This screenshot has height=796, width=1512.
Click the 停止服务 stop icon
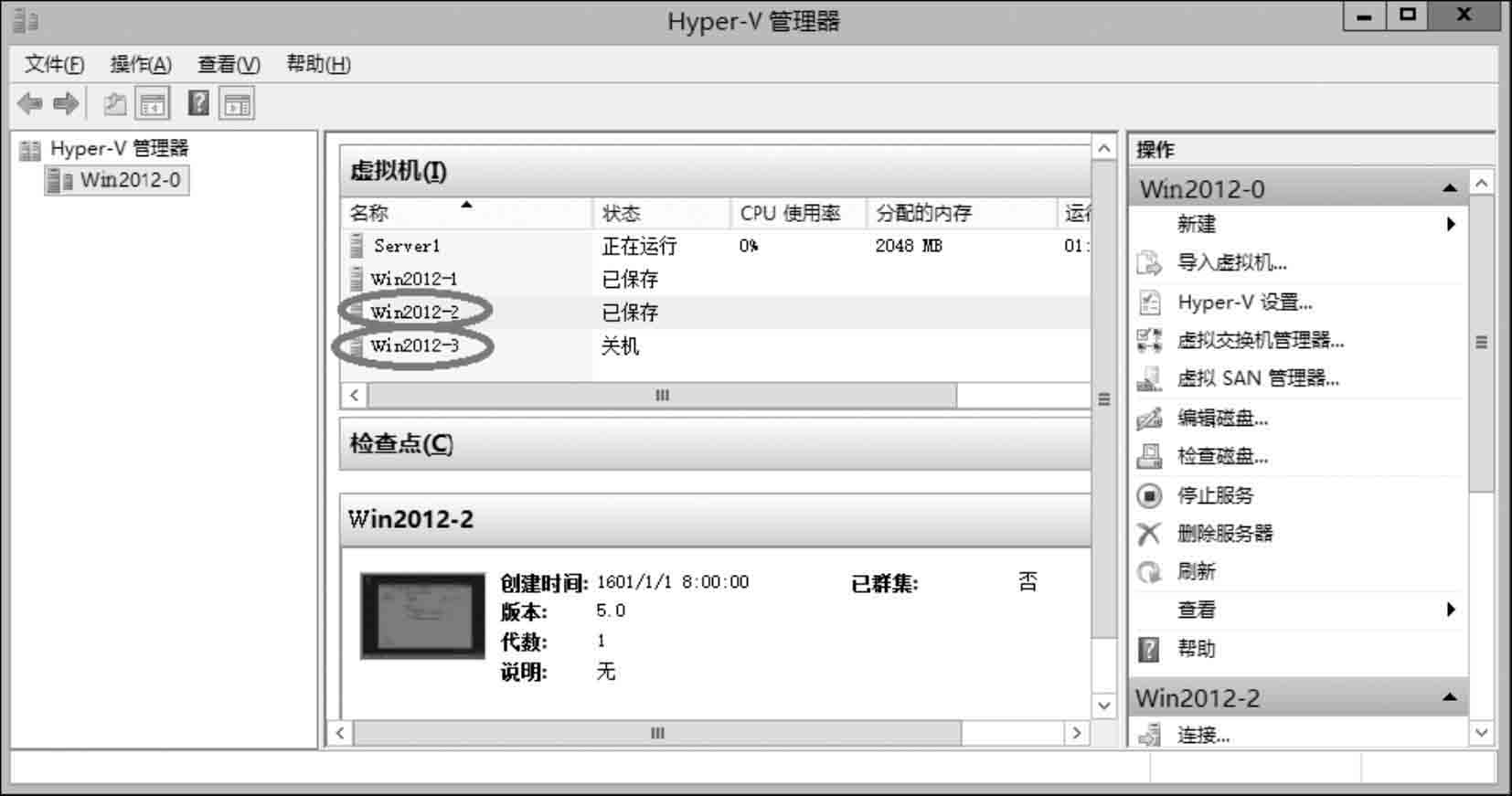(x=1149, y=495)
